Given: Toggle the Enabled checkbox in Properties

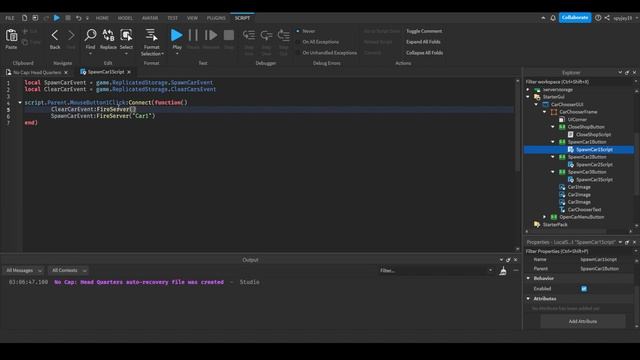Looking at the screenshot, I should tap(584, 289).
